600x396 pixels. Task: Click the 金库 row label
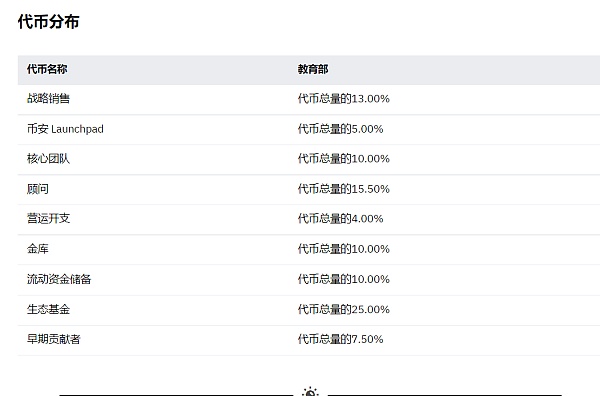pyautogui.click(x=38, y=249)
